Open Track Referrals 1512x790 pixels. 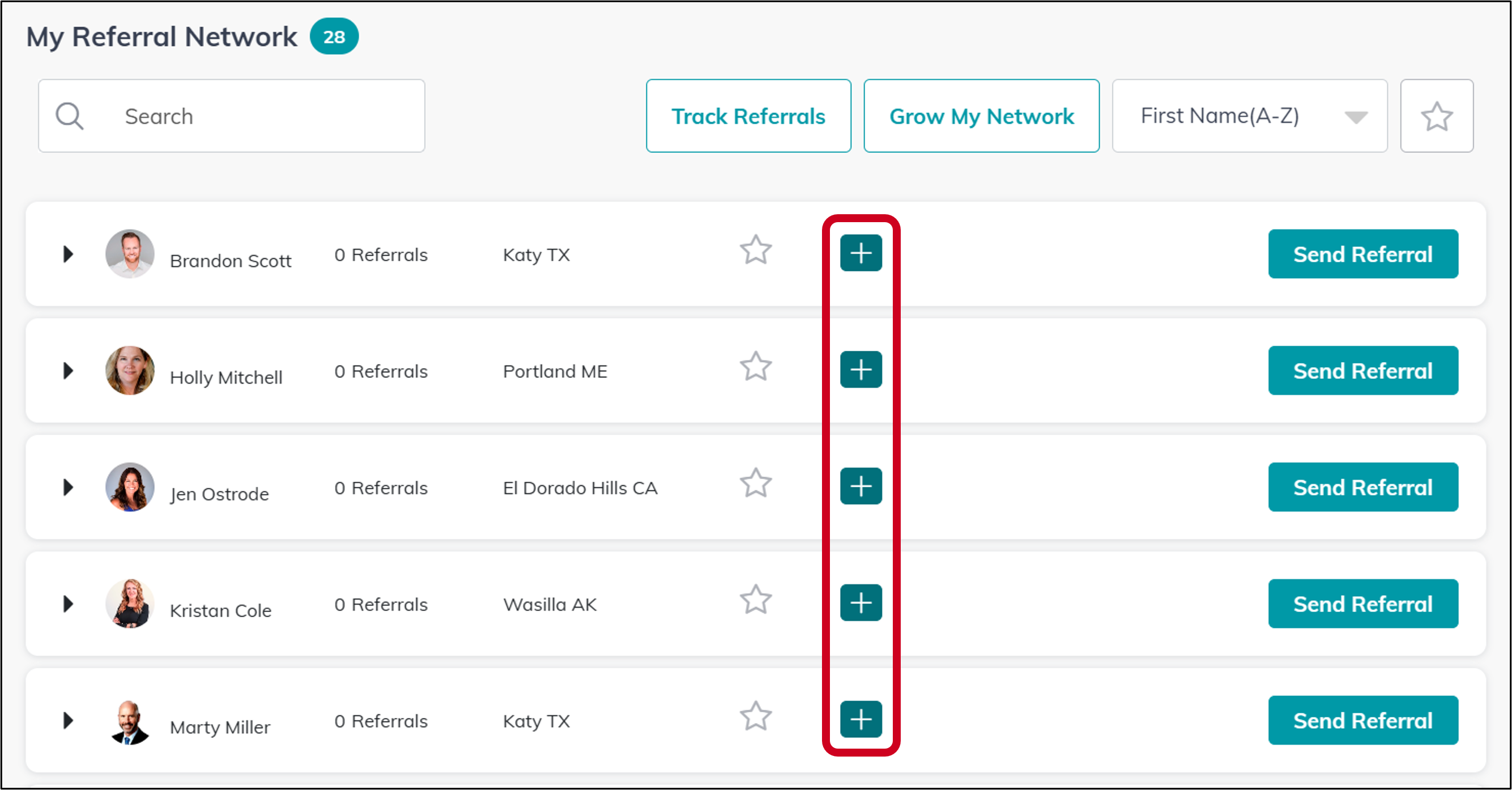pos(748,116)
